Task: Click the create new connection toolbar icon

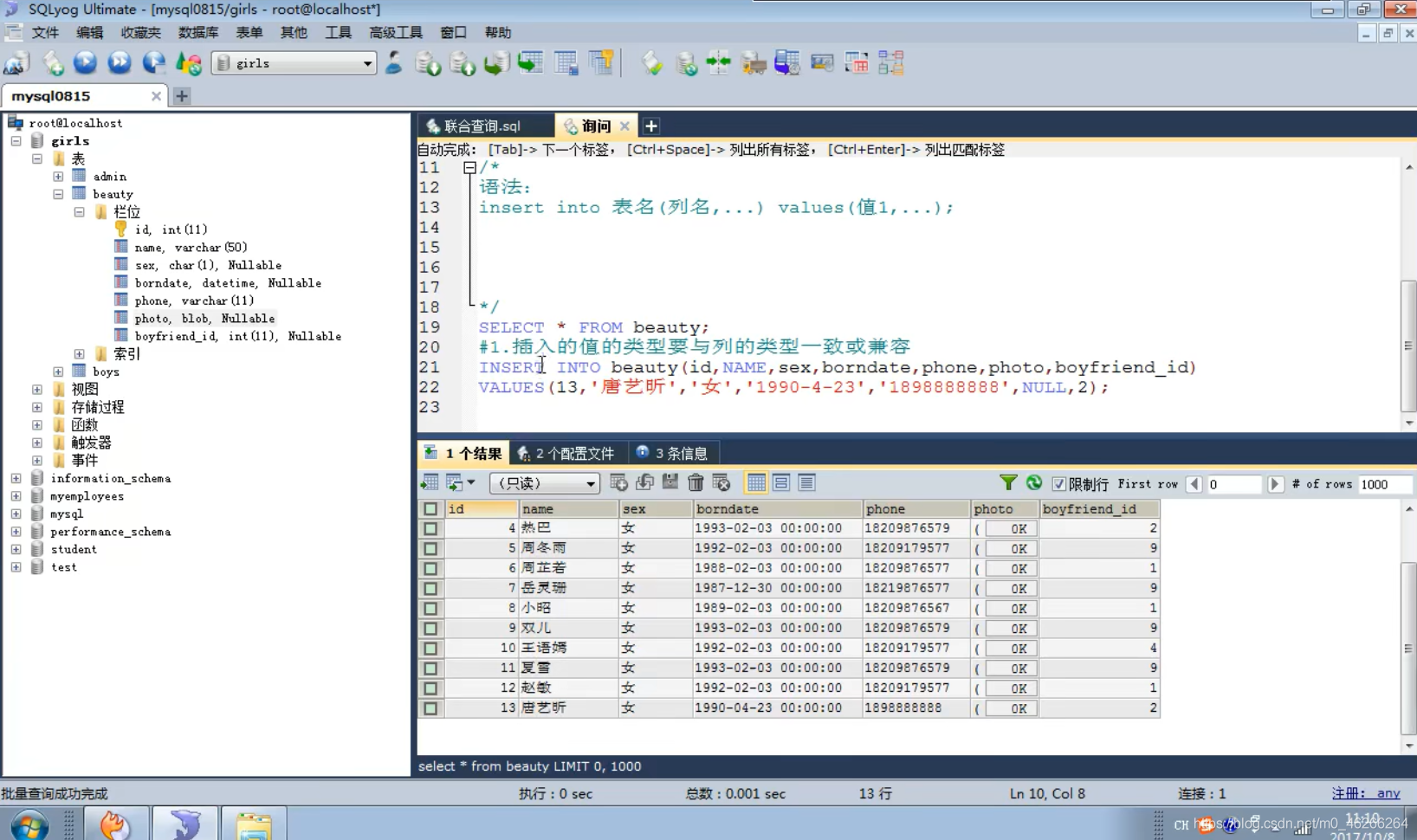Action: (16, 63)
